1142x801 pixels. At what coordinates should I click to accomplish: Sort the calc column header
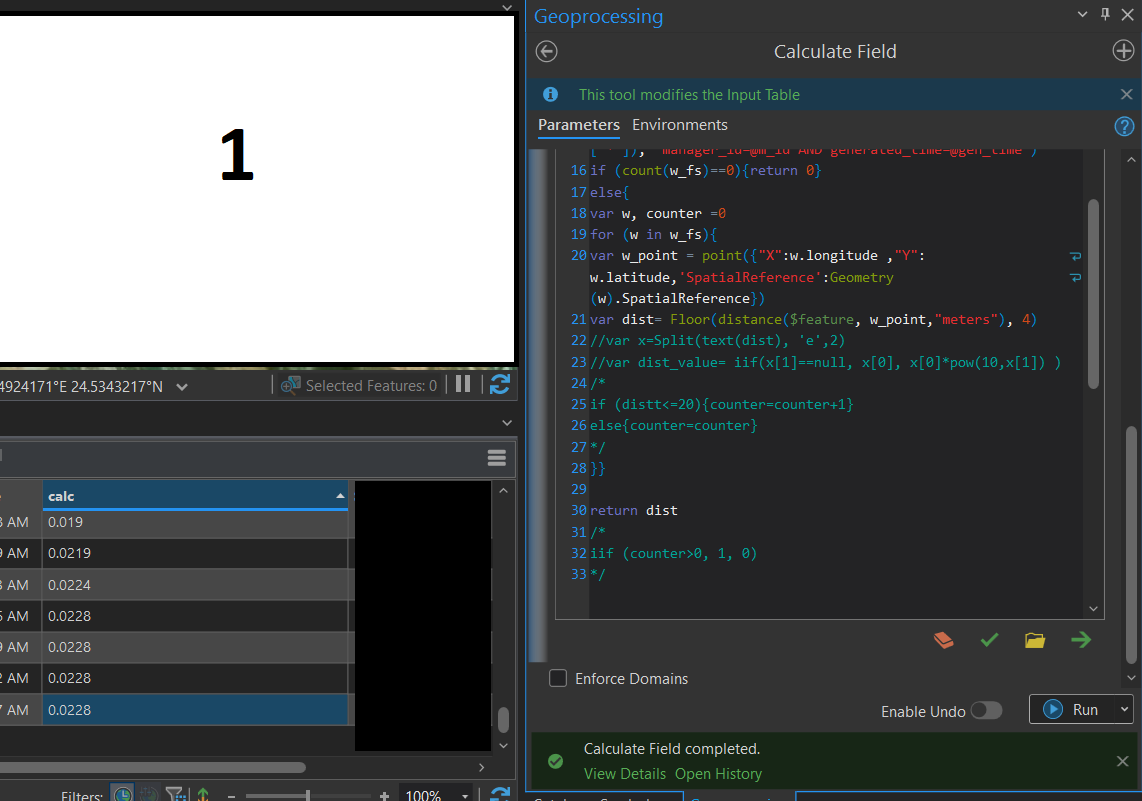[x=195, y=495]
